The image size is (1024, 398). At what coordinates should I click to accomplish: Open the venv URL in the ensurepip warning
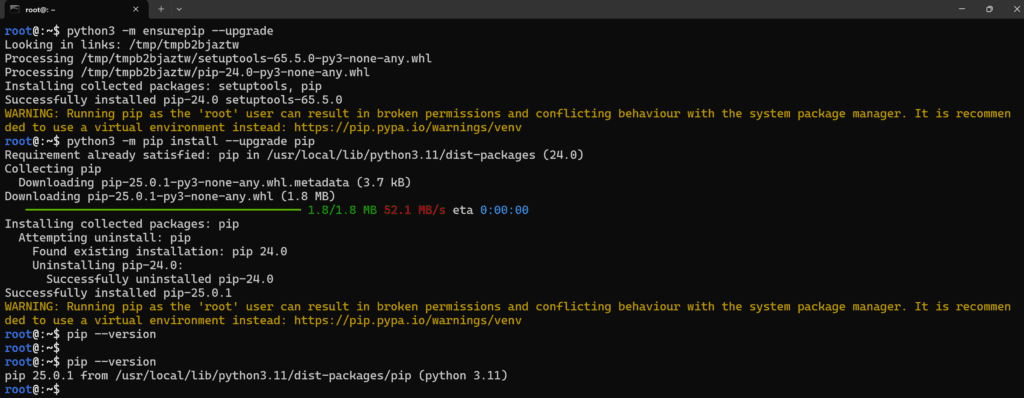408,127
